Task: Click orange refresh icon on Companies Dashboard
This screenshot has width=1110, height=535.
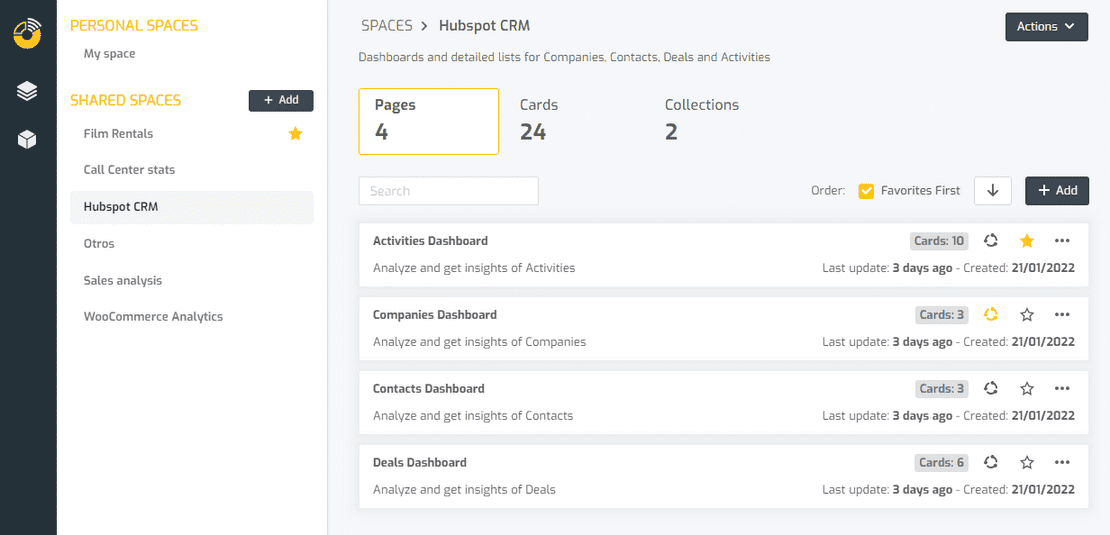Action: point(991,314)
